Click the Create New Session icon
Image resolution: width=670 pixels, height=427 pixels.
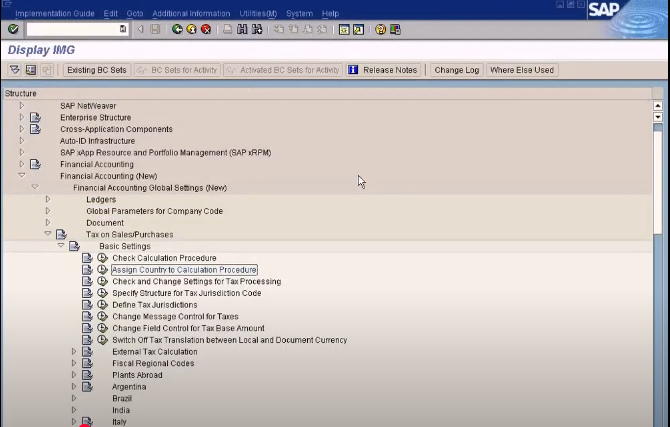(x=344, y=29)
